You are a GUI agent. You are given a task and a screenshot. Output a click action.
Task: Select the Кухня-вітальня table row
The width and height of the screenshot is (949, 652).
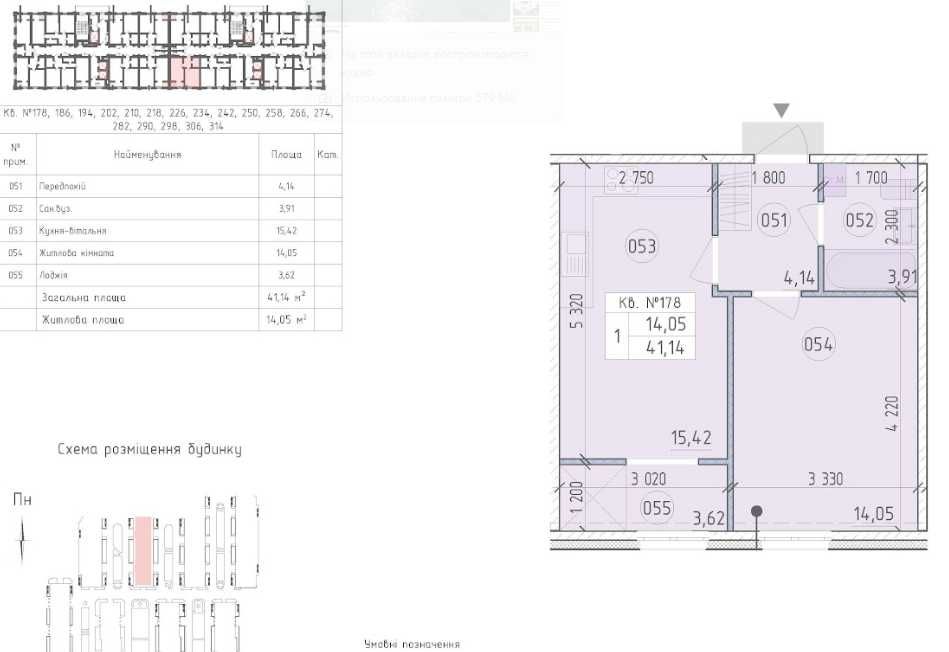(171, 231)
